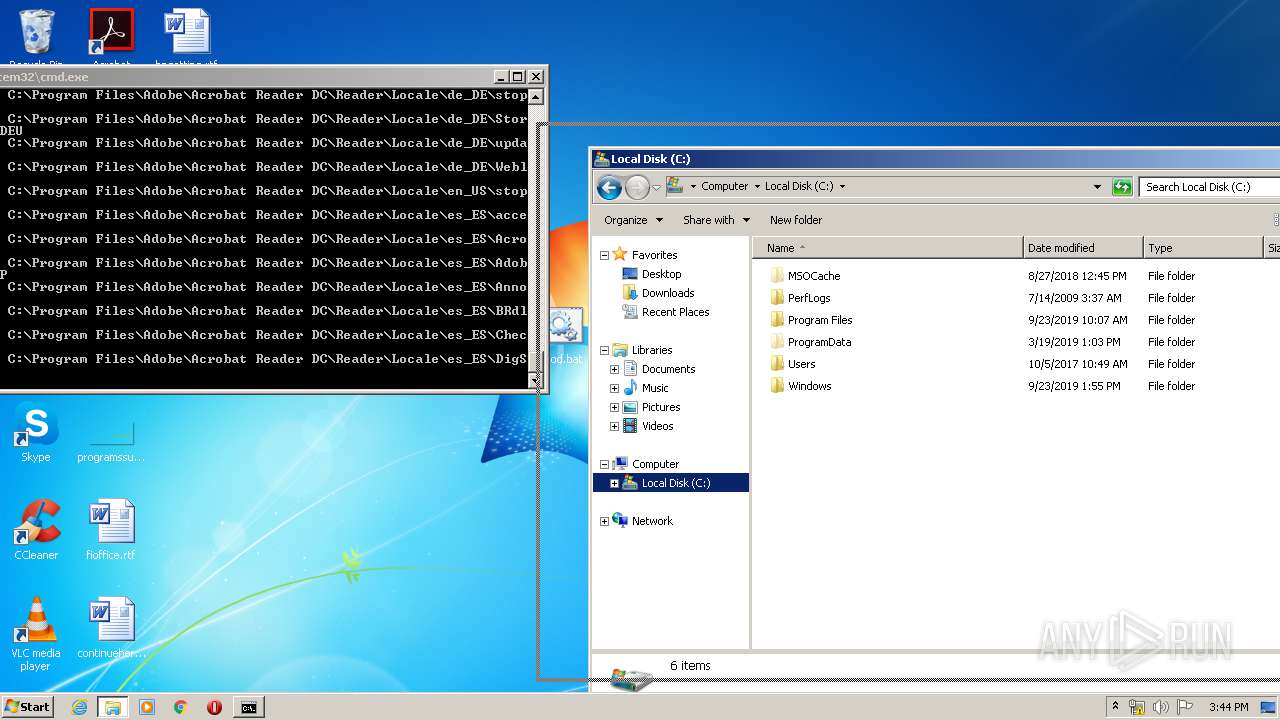Click the Refresh button beside address bar
Viewport: 1280px width, 720px height.
(1122, 187)
